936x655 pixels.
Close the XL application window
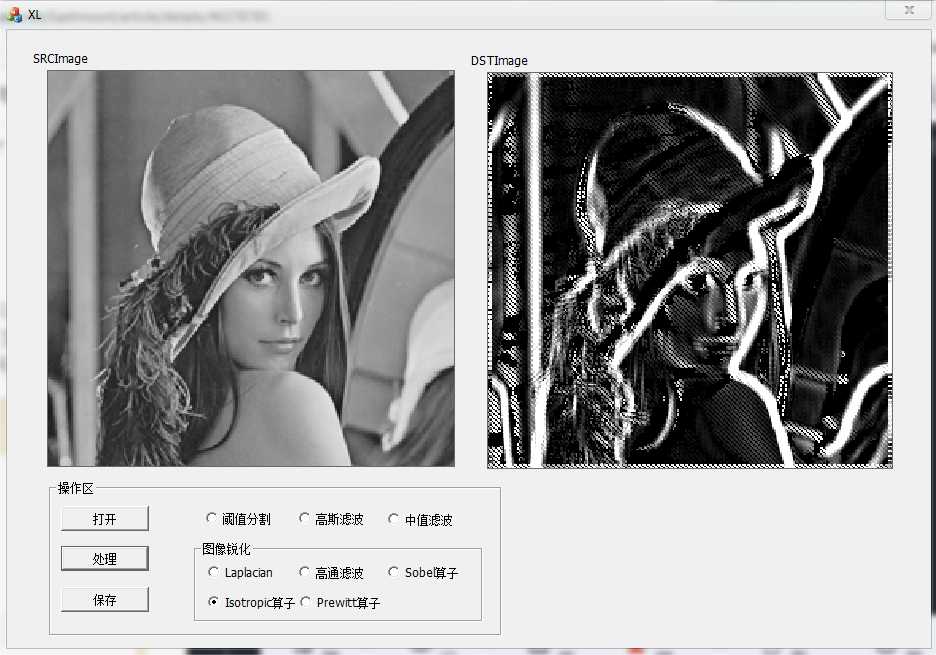908,10
